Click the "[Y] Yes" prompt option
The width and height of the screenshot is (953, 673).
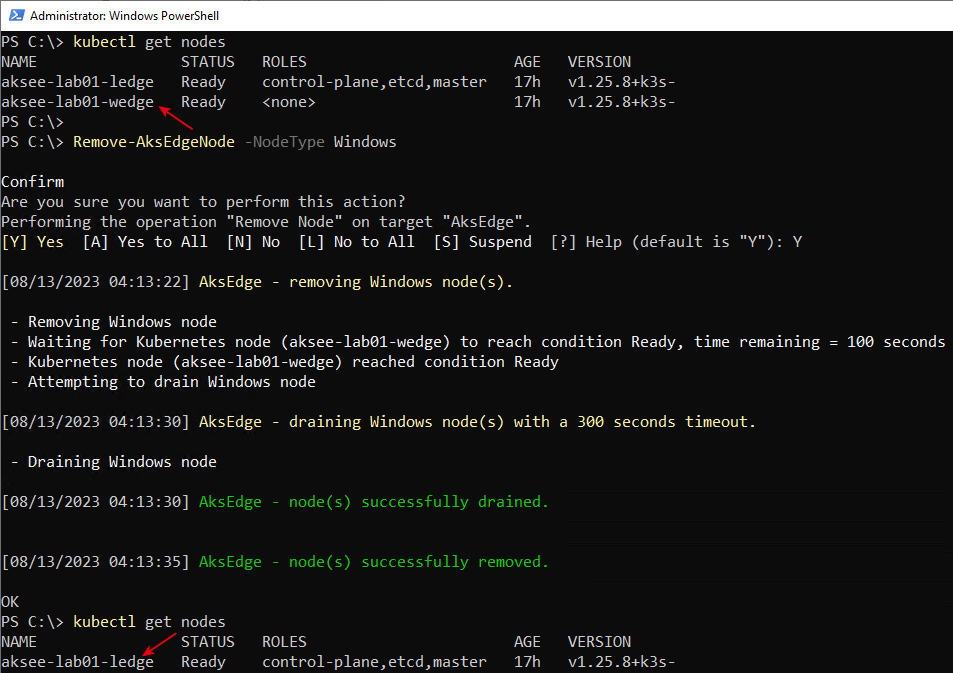click(33, 242)
